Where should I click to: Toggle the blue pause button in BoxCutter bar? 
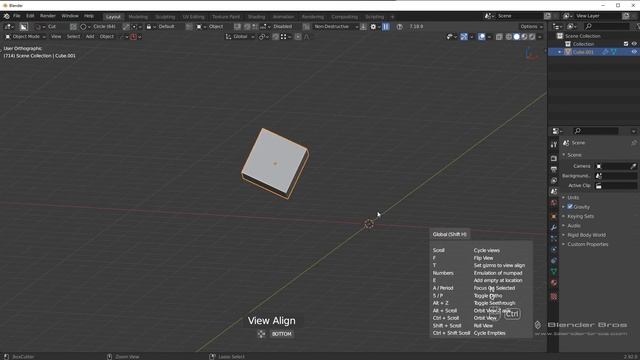click(x=386, y=27)
